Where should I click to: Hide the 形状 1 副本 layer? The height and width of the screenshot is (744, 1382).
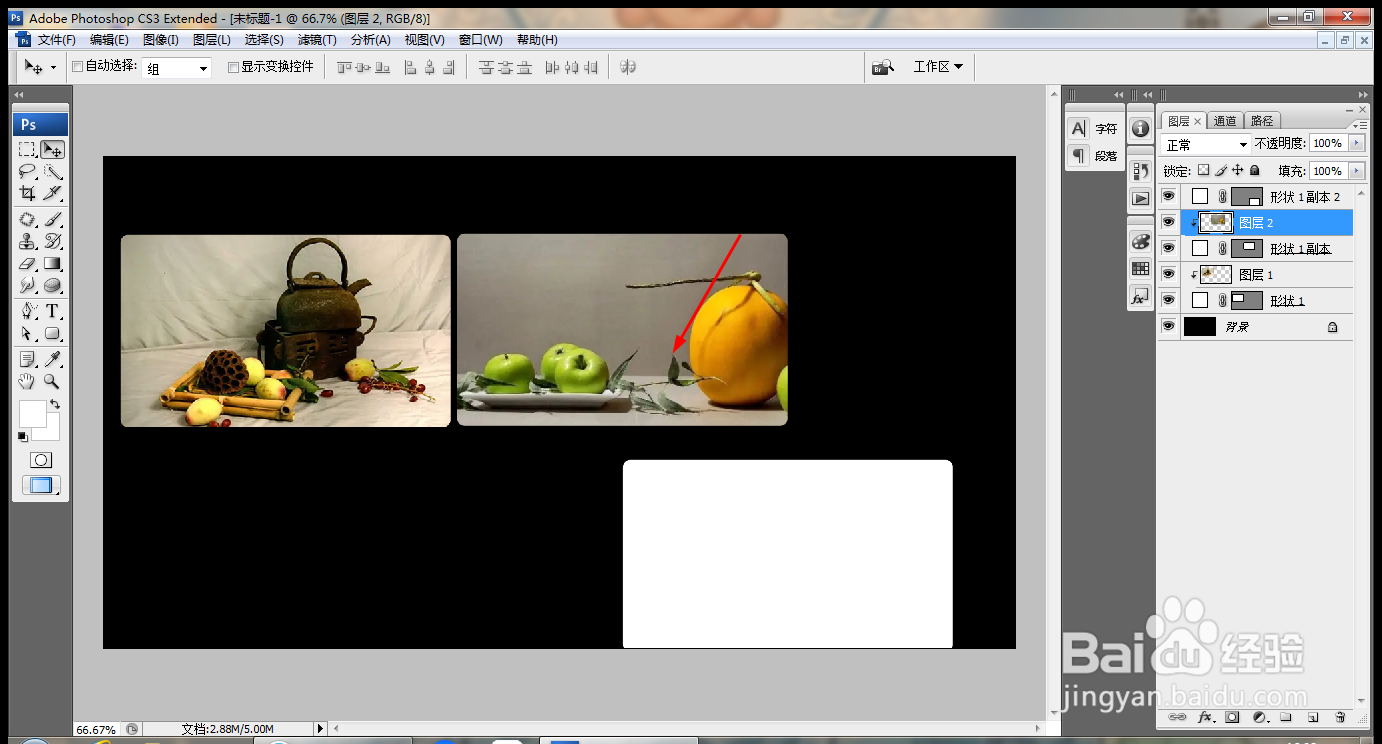coord(1168,248)
